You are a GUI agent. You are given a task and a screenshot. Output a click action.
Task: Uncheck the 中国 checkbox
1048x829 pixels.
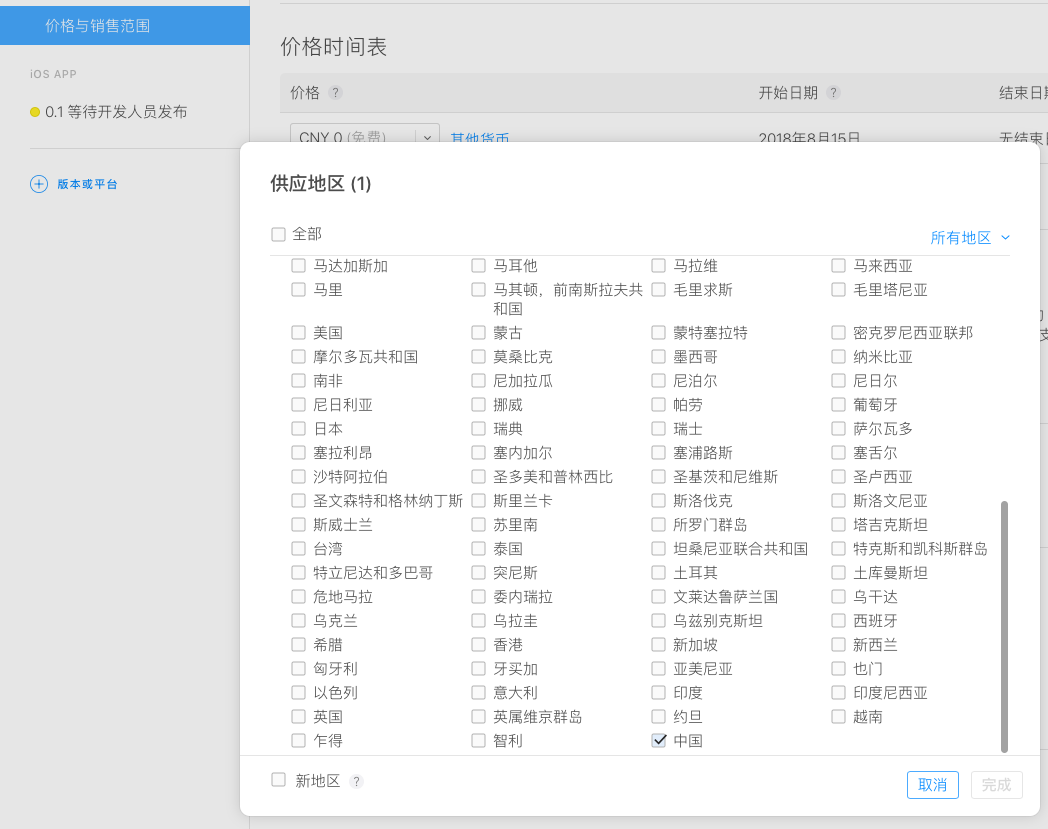(x=658, y=740)
